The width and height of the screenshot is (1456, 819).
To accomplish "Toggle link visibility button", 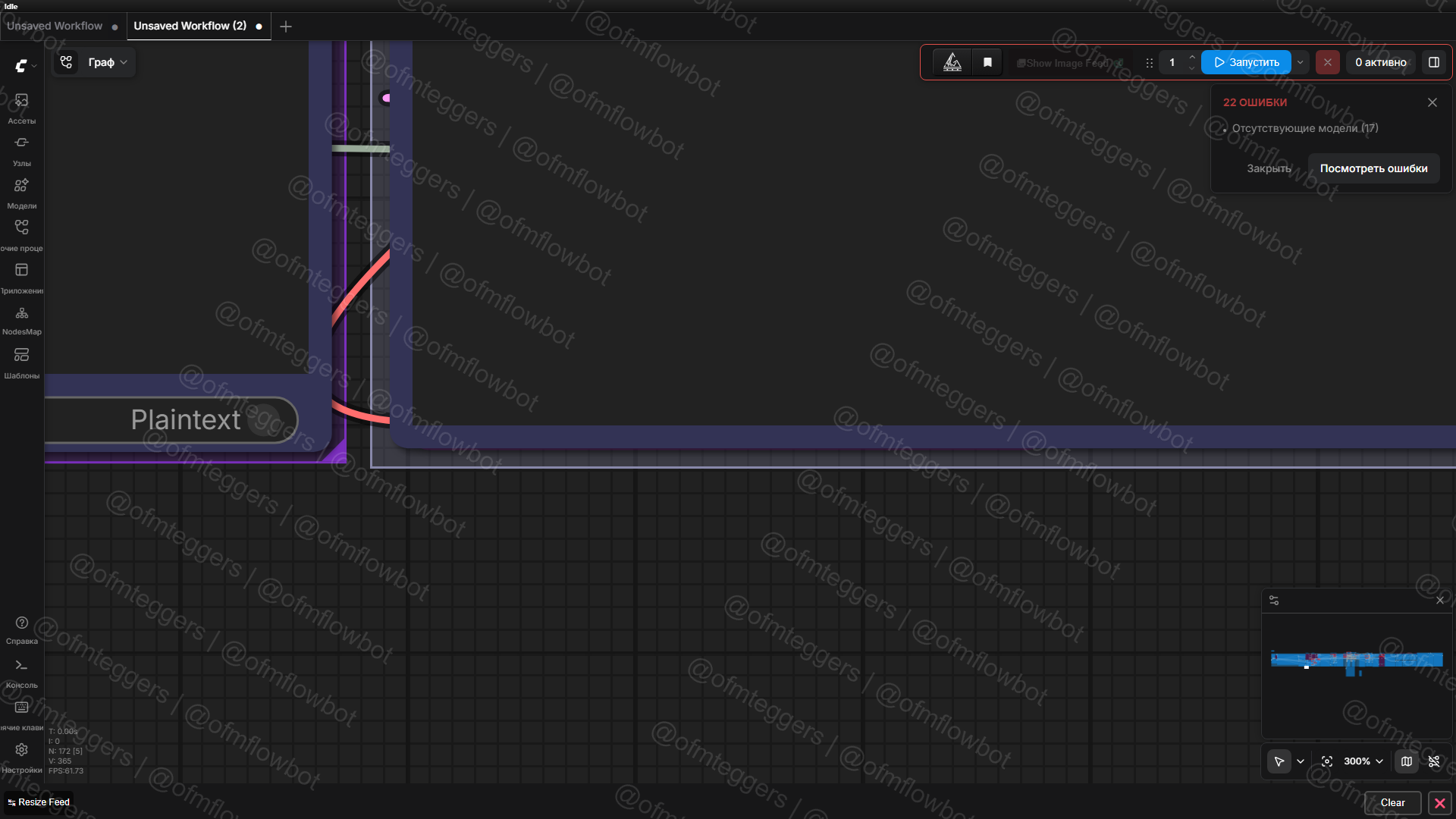I will coord(1434,761).
